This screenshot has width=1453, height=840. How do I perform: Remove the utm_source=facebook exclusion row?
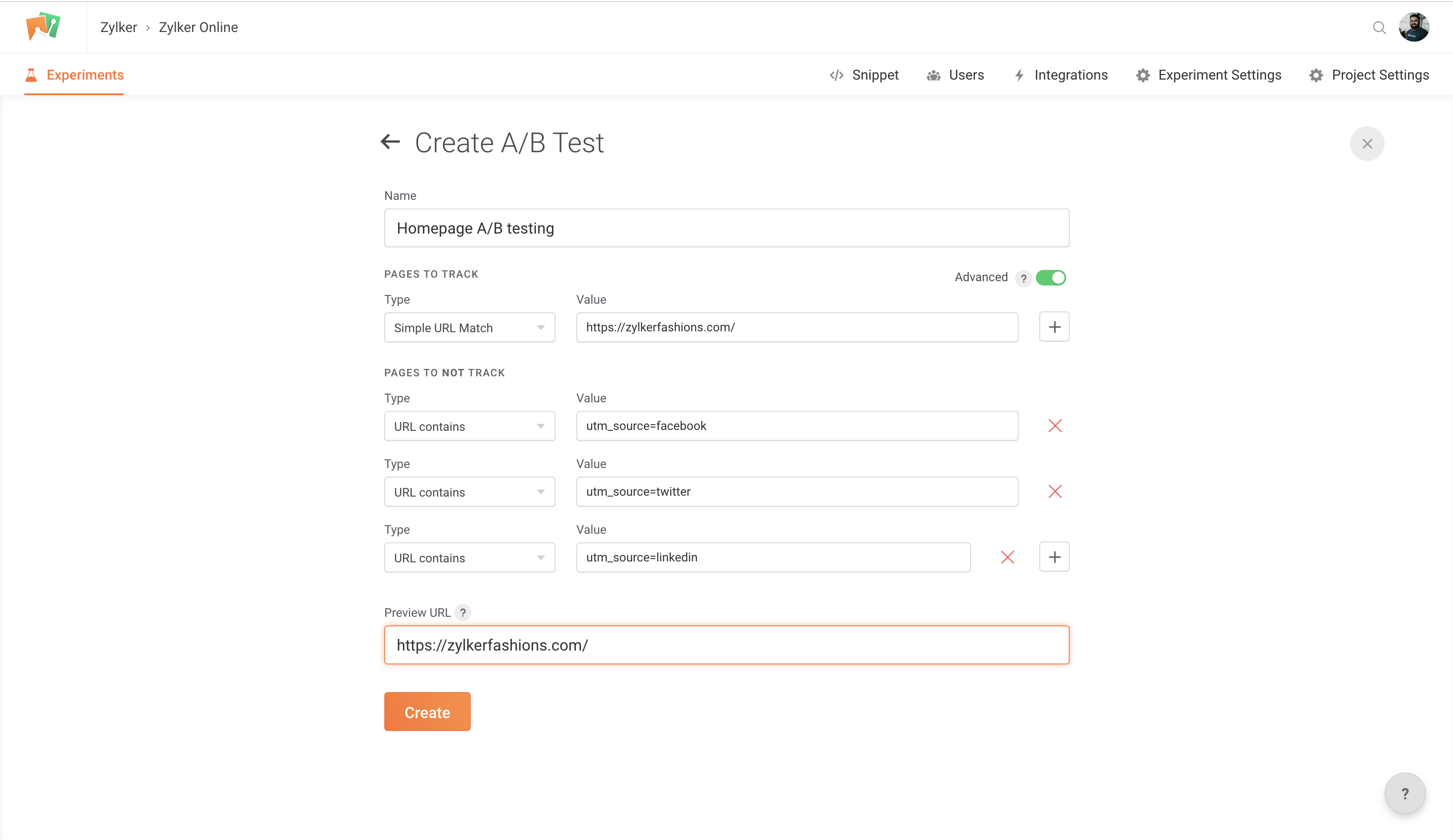coord(1054,426)
